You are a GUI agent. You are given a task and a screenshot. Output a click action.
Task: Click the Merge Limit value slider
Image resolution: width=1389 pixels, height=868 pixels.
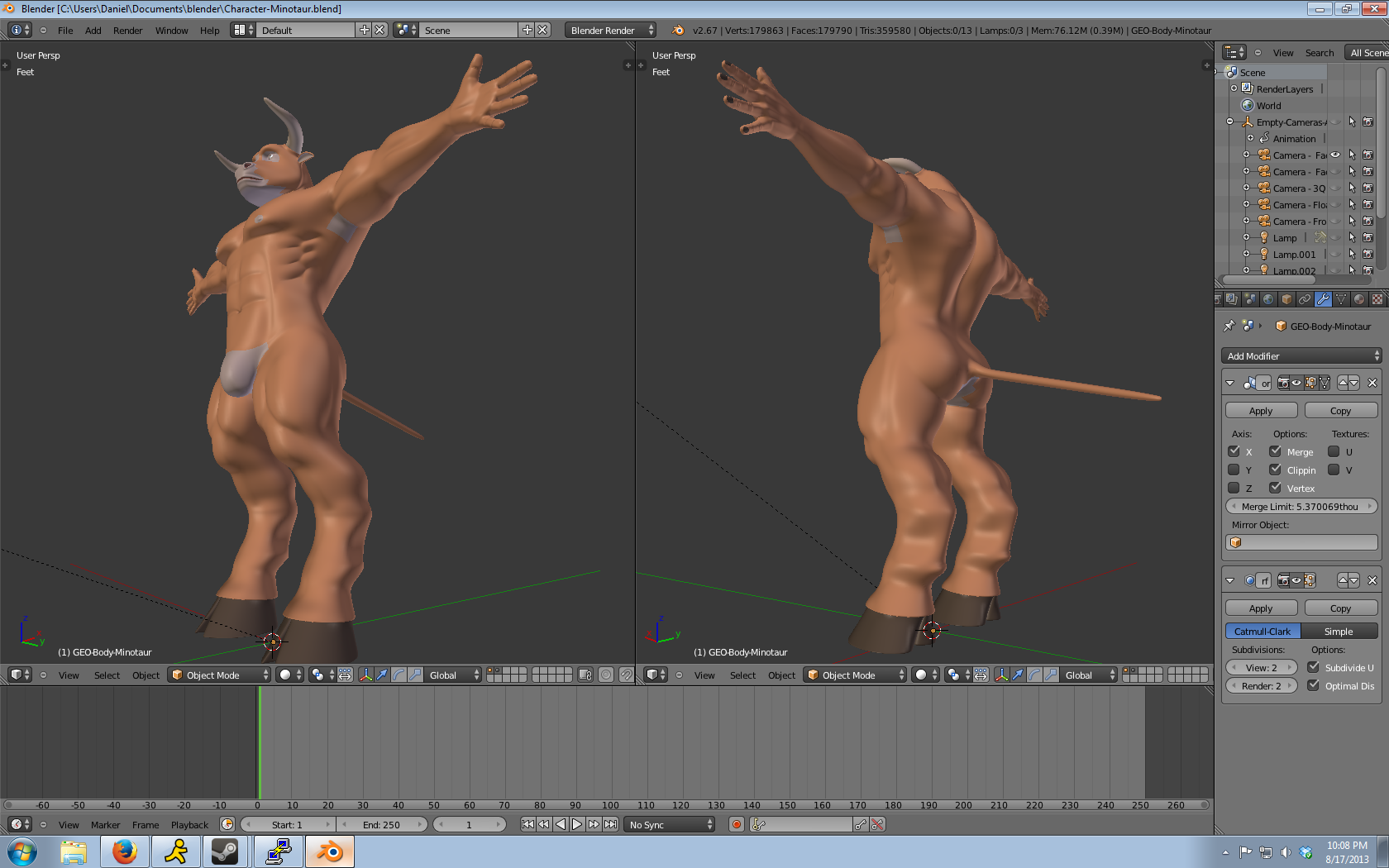click(1301, 507)
